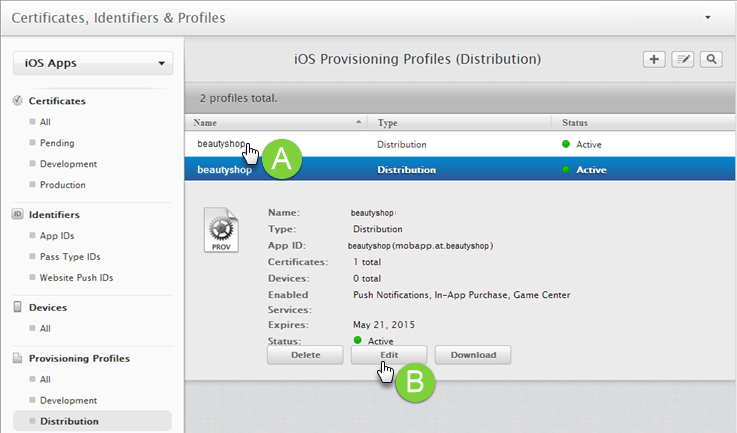Click the edit profiles pencil icon

tap(683, 60)
